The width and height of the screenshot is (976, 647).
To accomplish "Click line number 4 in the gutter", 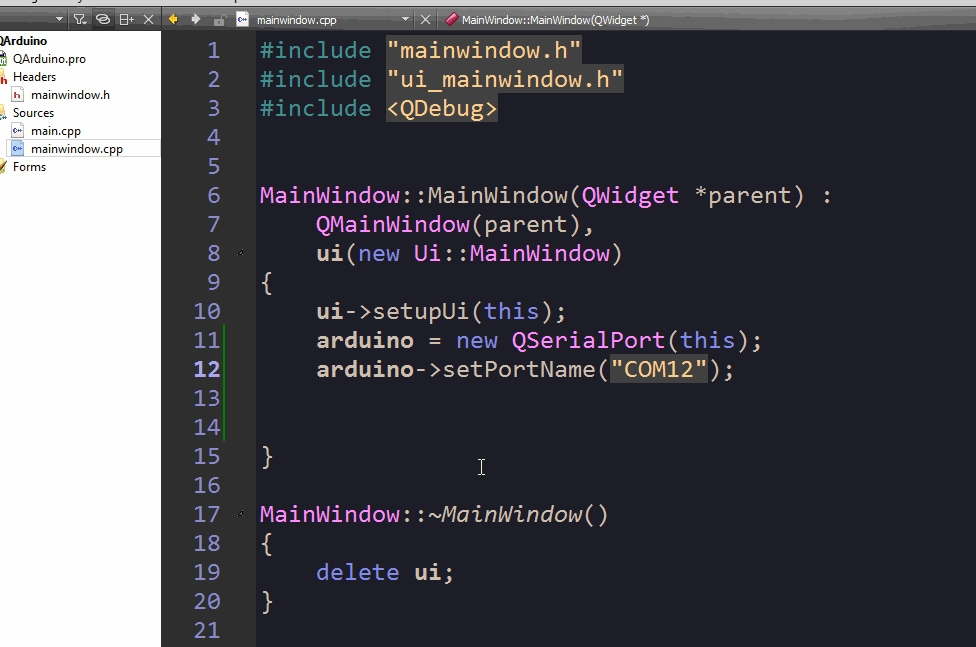I will pos(214,137).
